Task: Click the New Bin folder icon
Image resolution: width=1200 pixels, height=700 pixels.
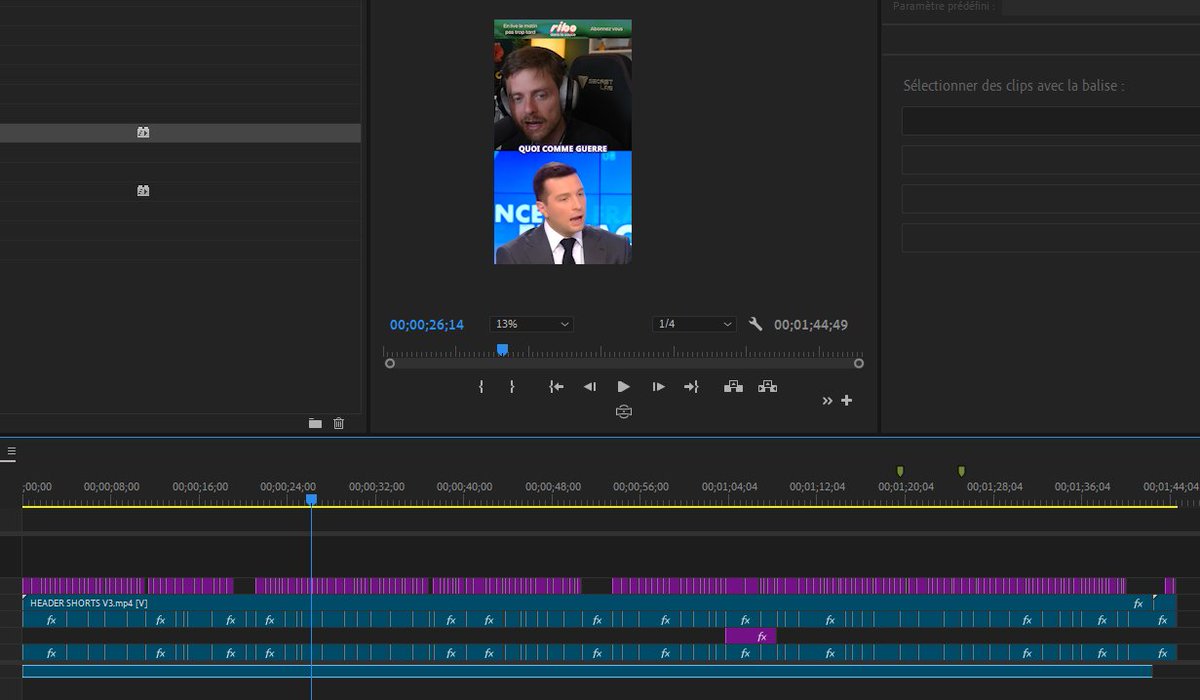Action: (315, 423)
